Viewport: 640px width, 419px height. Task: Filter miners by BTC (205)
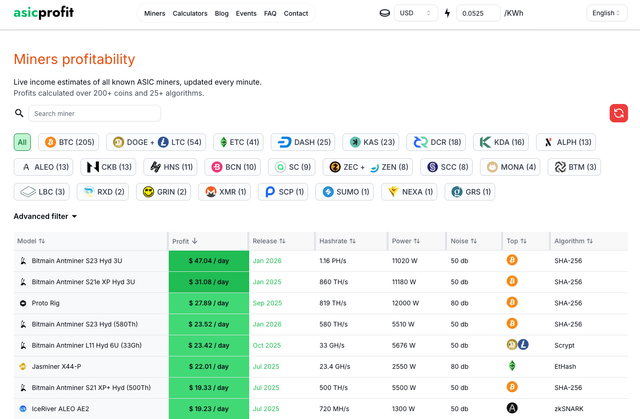[69, 142]
